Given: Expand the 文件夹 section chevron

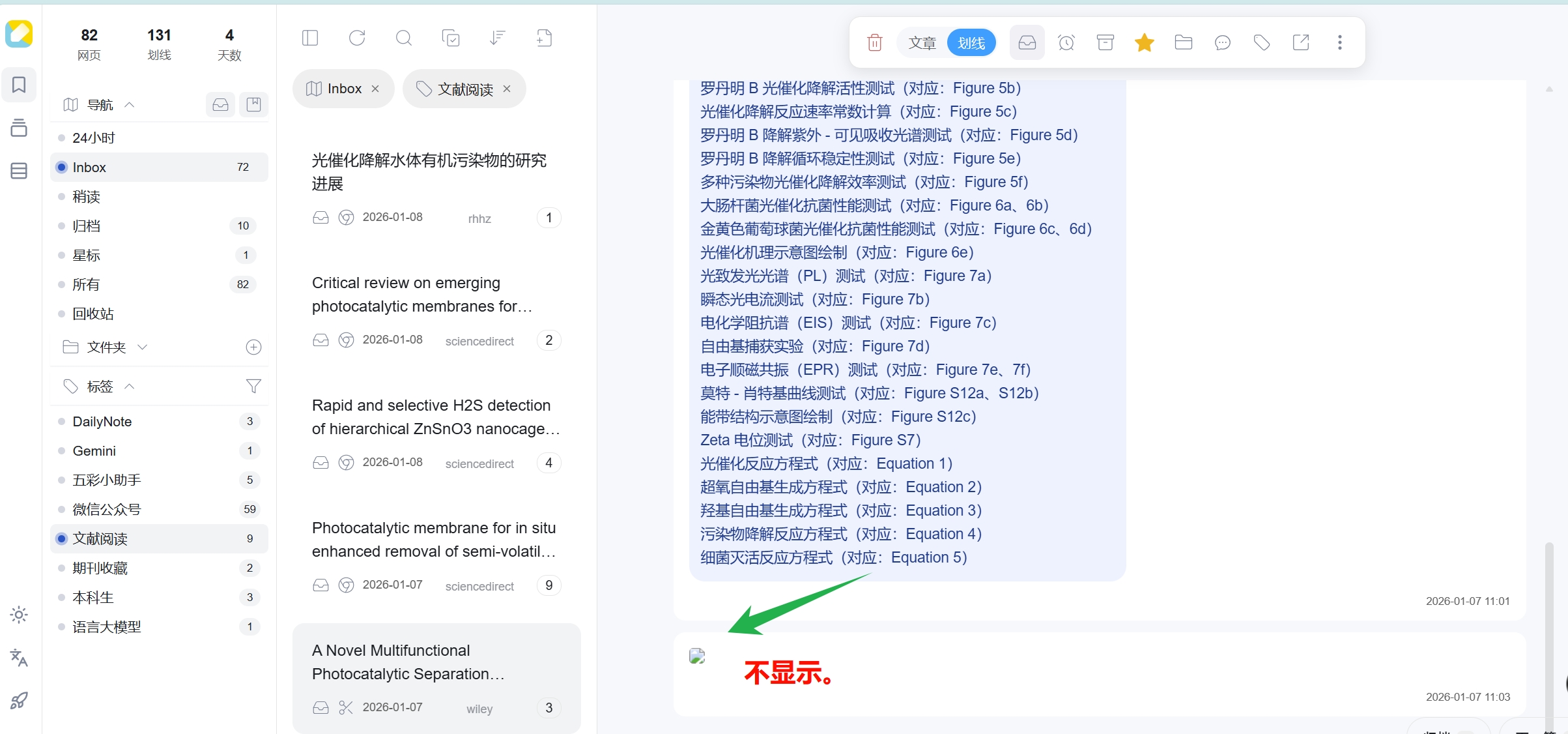Looking at the screenshot, I should [143, 347].
